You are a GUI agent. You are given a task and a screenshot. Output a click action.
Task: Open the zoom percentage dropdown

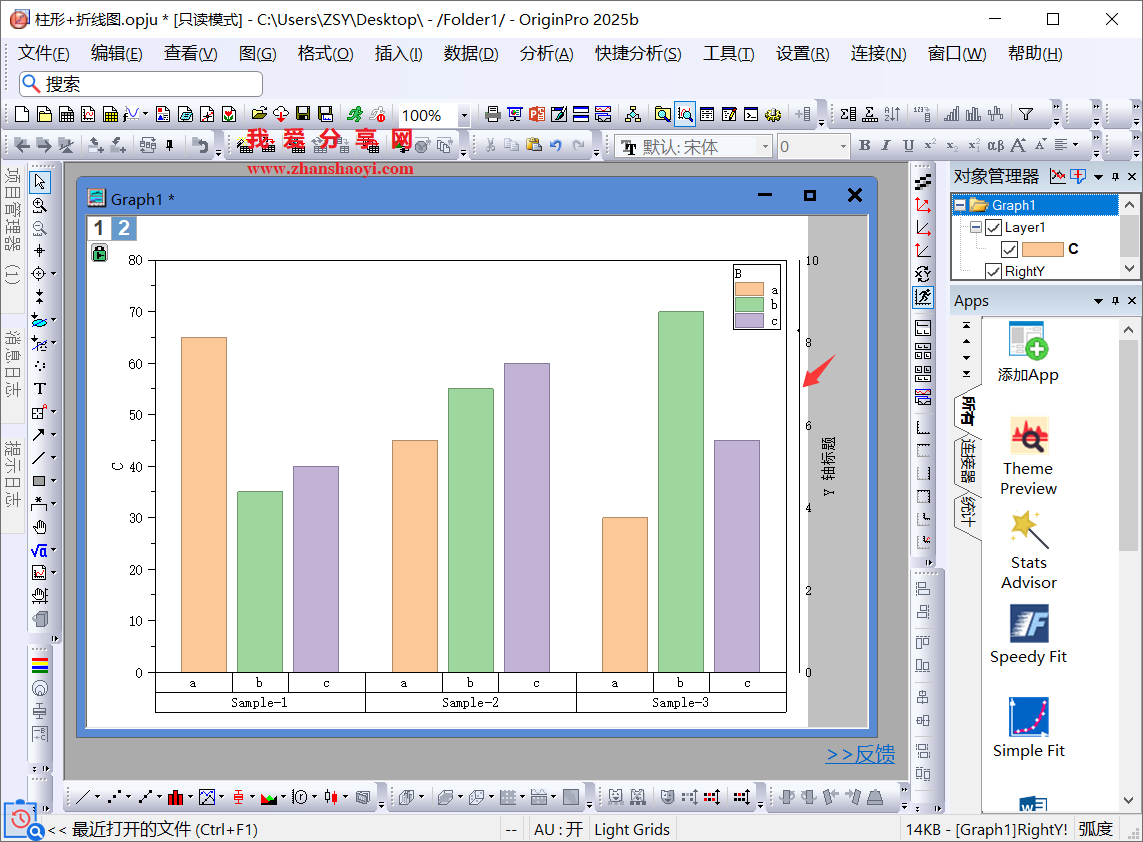tap(464, 116)
